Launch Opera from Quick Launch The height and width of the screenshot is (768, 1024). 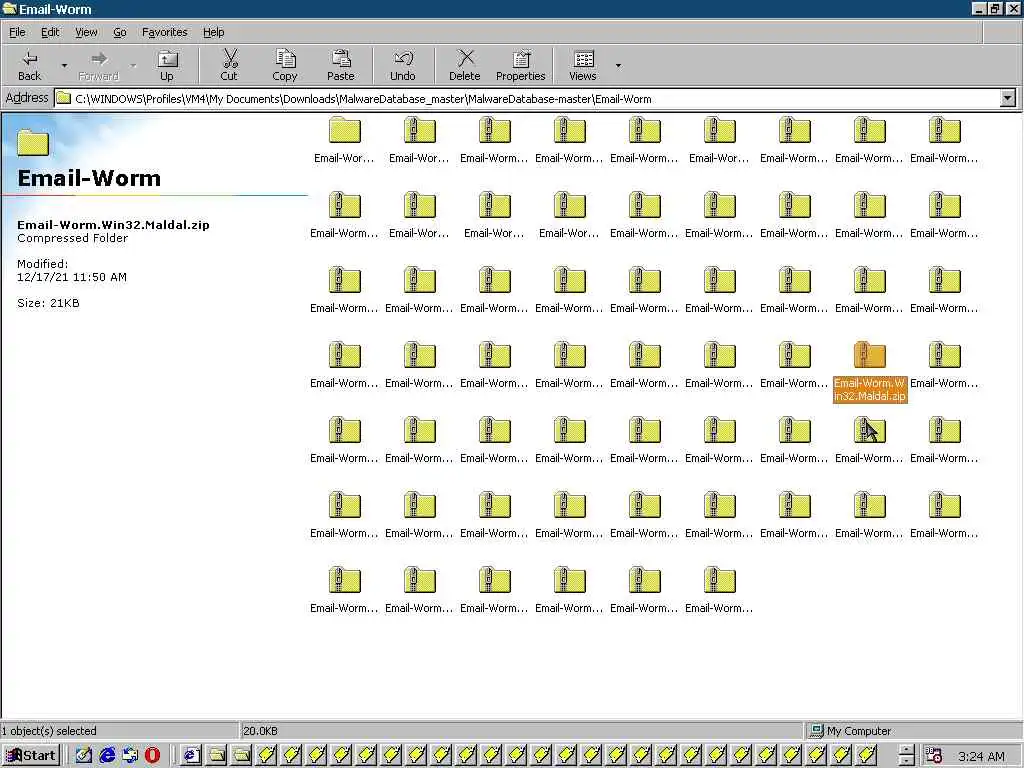click(152, 756)
